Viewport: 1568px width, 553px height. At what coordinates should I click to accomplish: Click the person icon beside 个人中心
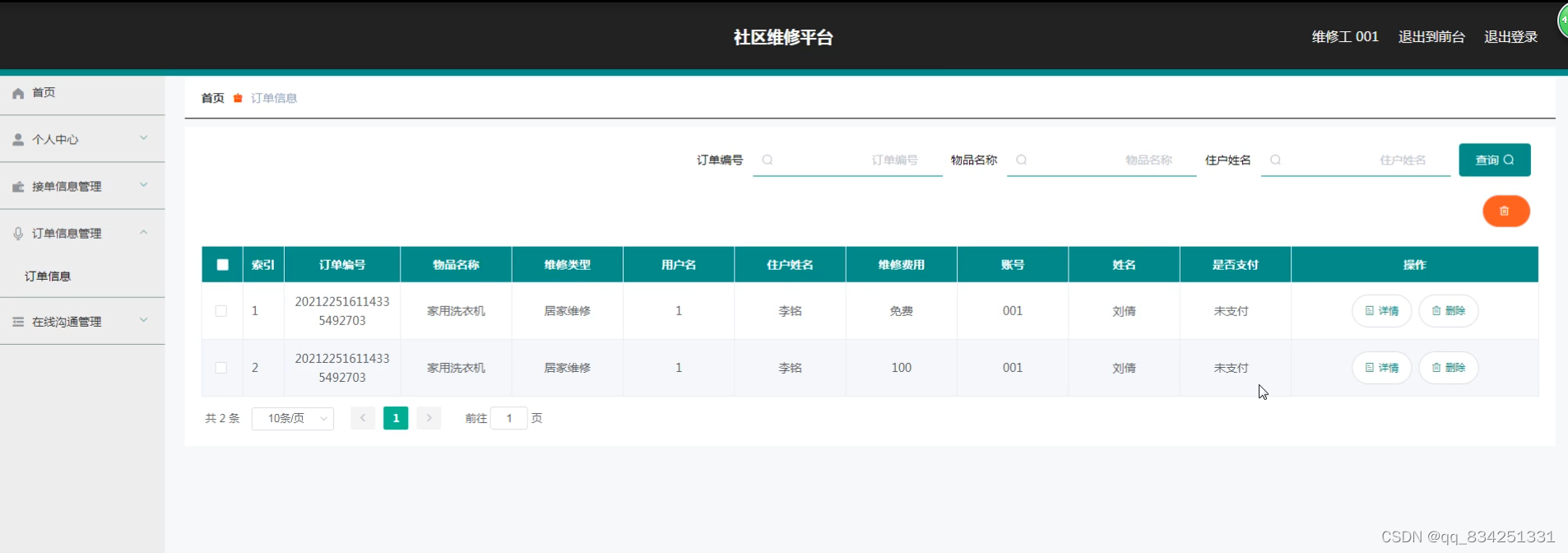point(18,140)
